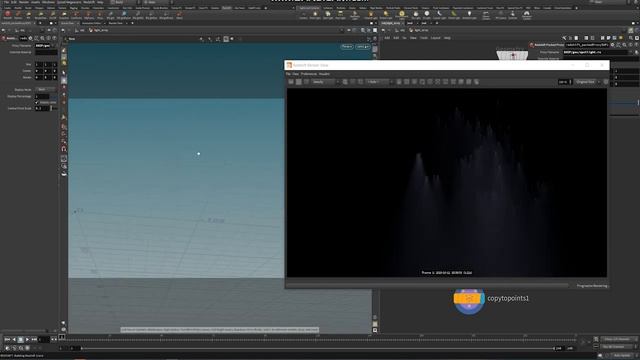Click the current frame number field
This screenshot has height=360, width=640.
point(44,340)
